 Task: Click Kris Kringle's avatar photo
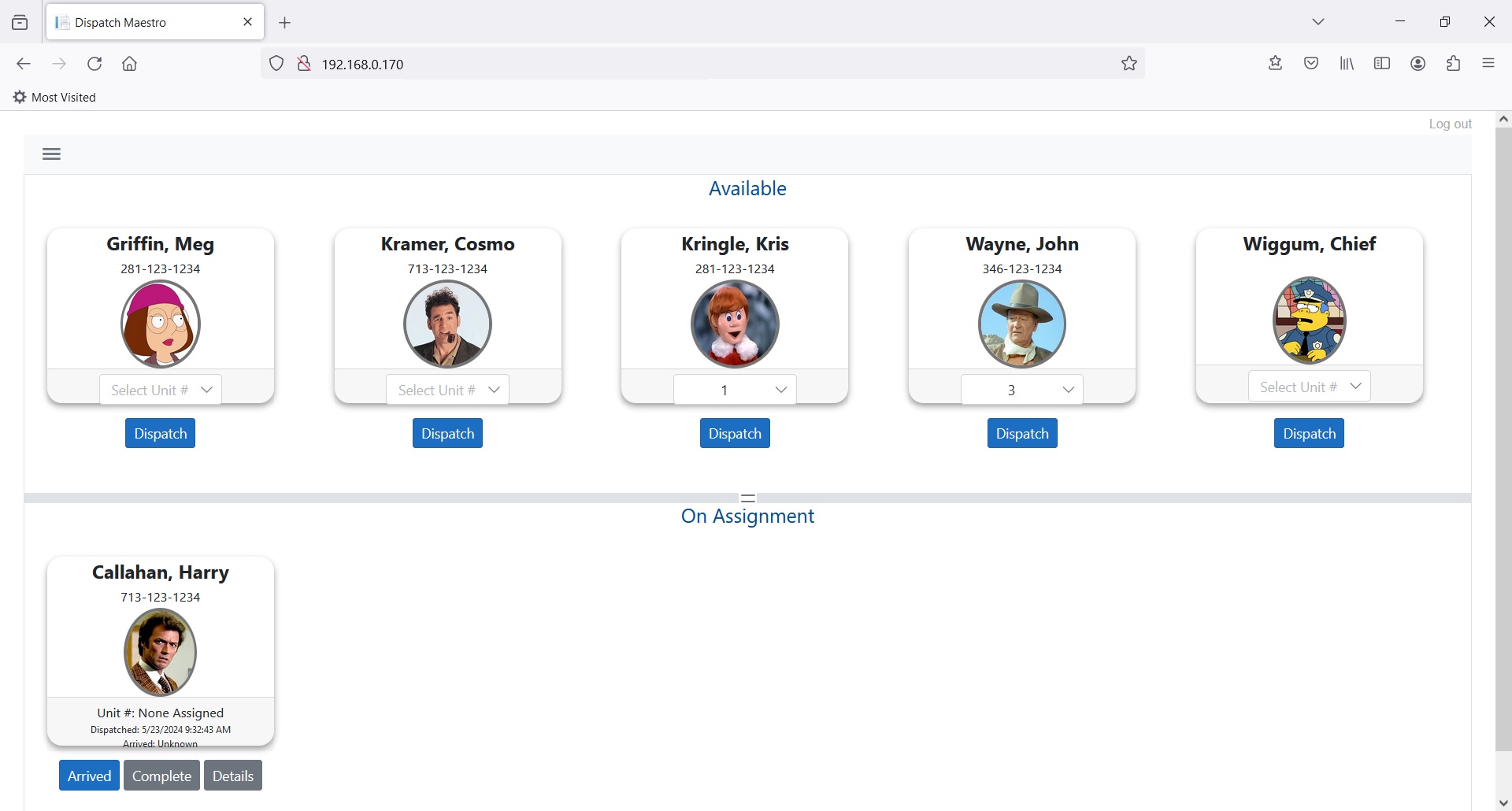tap(735, 324)
